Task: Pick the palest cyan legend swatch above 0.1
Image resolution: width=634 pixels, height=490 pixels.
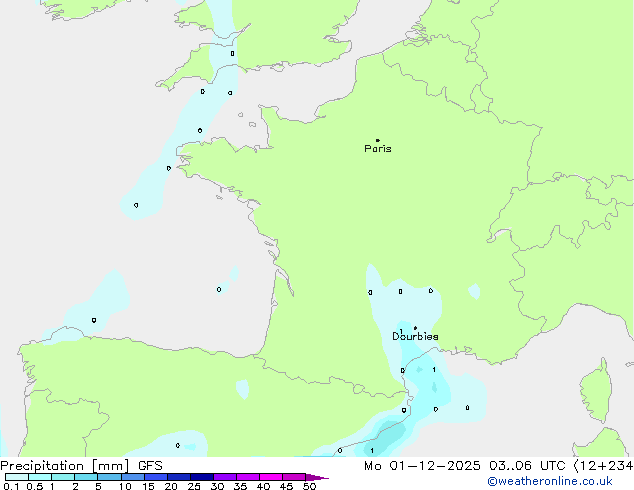Action: [17, 477]
